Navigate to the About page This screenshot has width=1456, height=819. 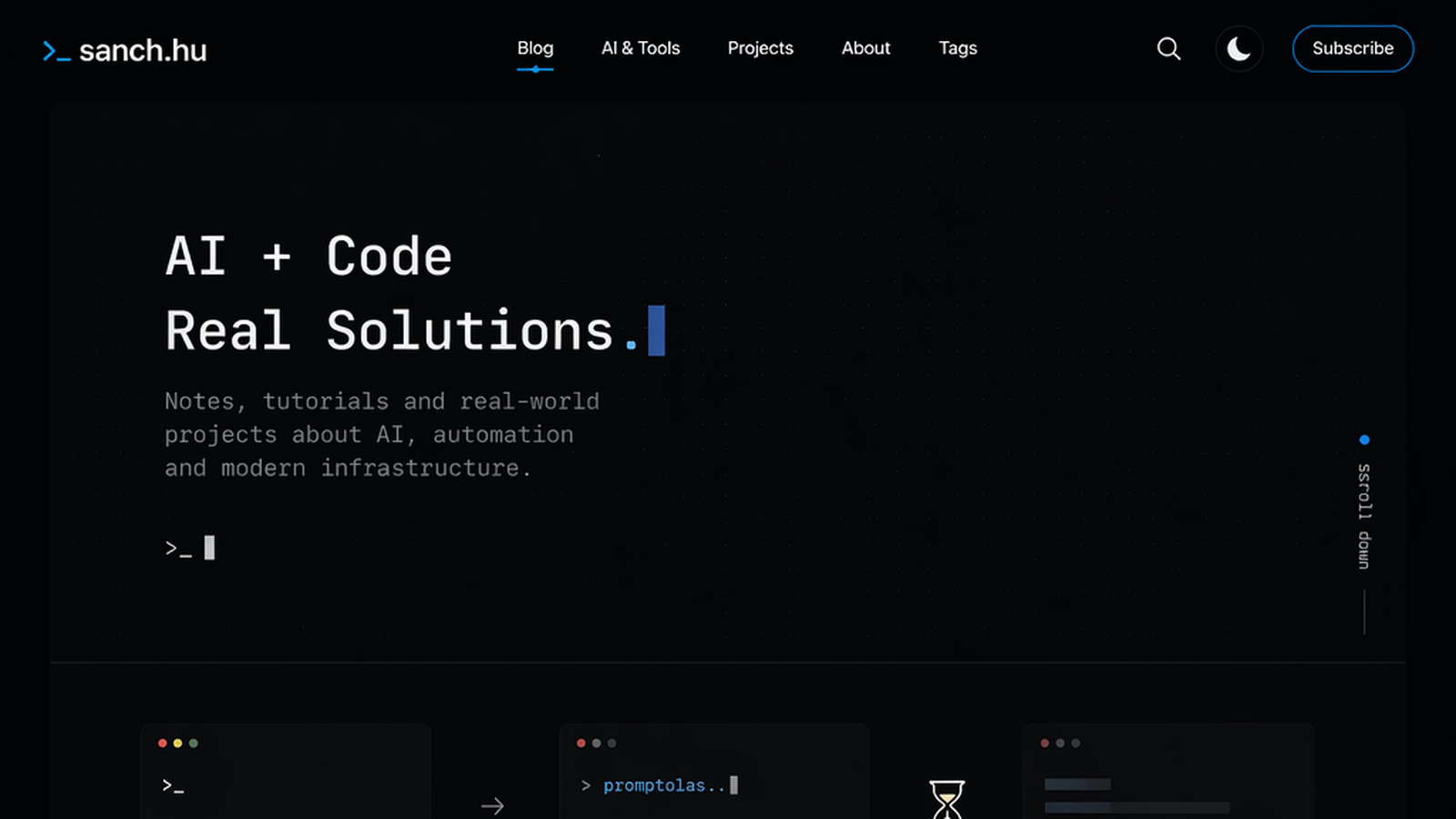[x=865, y=49]
